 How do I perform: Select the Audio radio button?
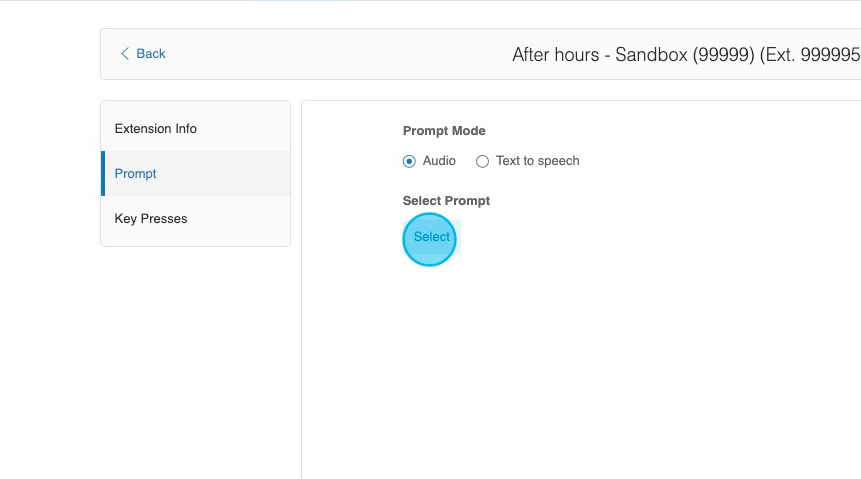409,161
